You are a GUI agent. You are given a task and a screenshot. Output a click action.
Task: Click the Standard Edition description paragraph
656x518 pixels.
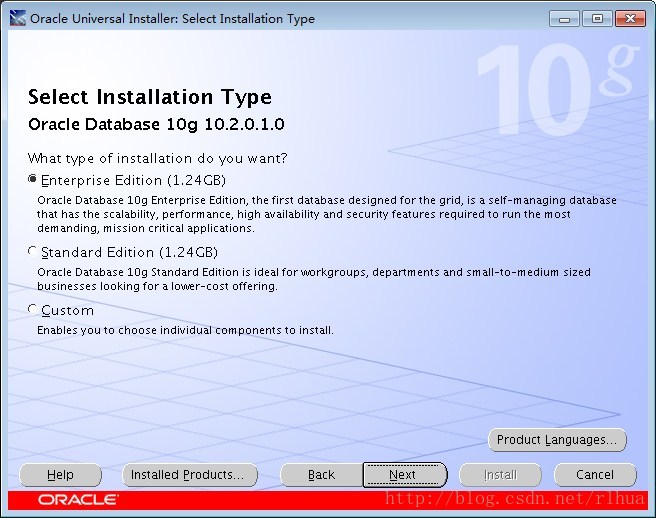pos(314,279)
